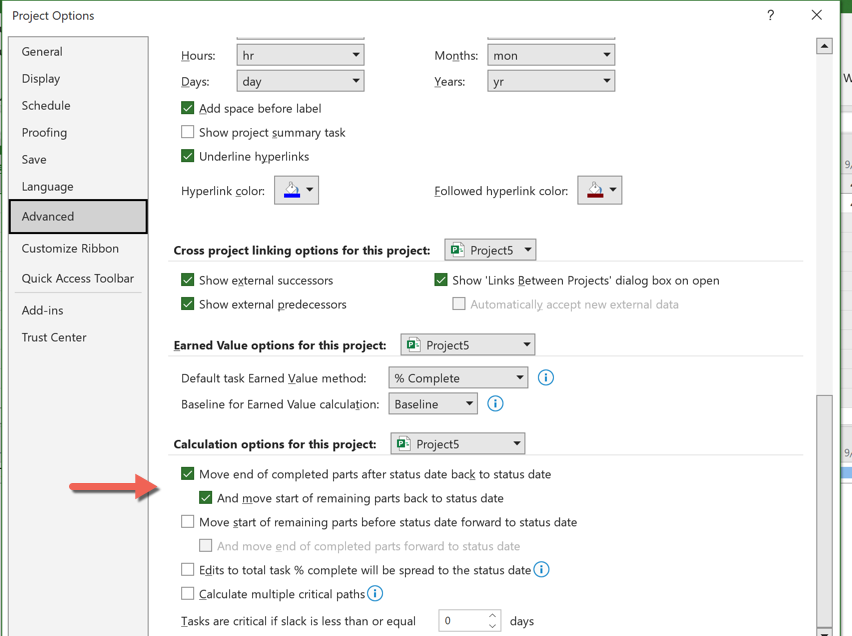Click the critical slack days input field
Image resolution: width=852 pixels, height=636 pixels.
(463, 620)
